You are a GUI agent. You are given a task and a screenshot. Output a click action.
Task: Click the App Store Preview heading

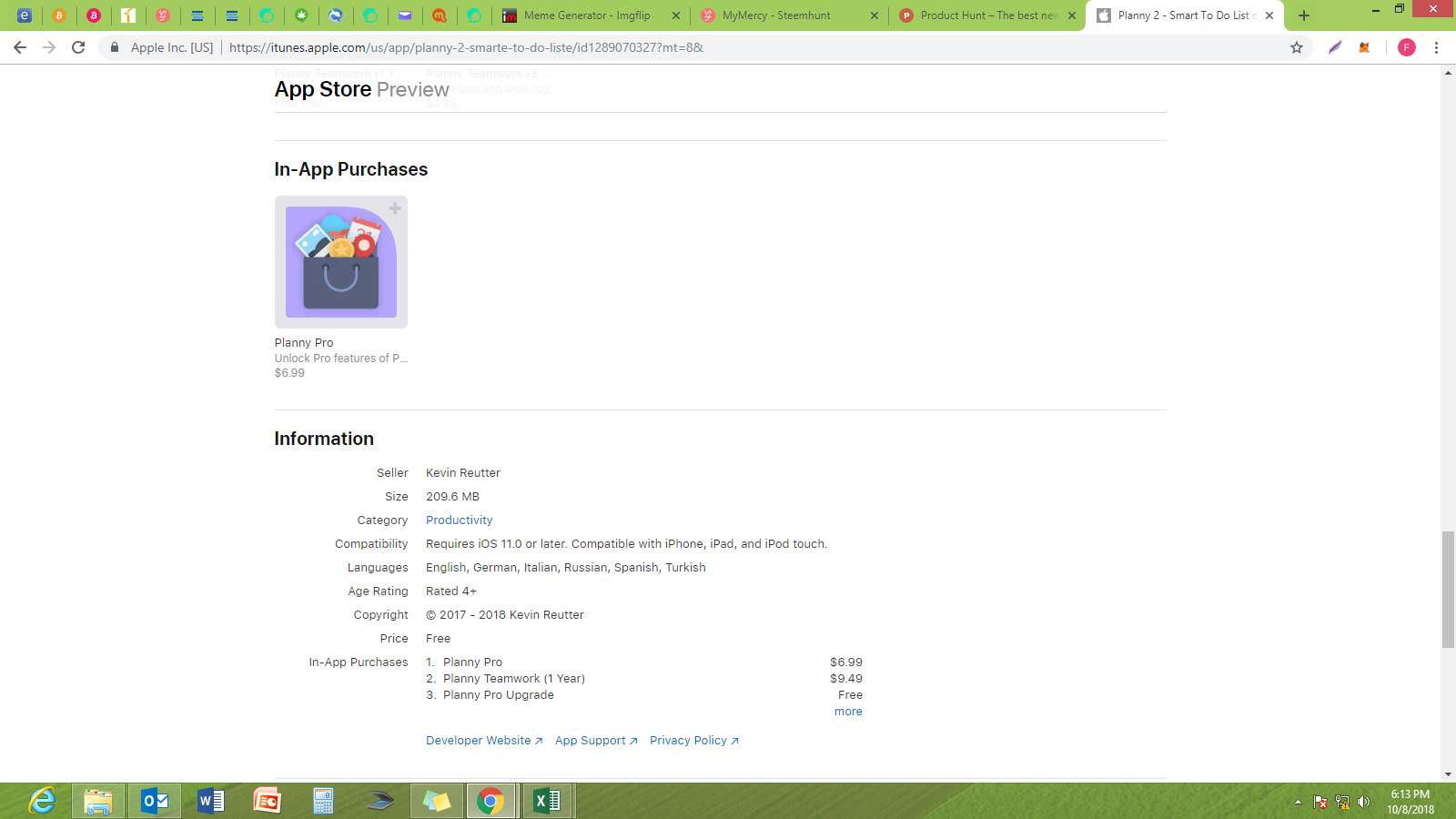coord(361,89)
